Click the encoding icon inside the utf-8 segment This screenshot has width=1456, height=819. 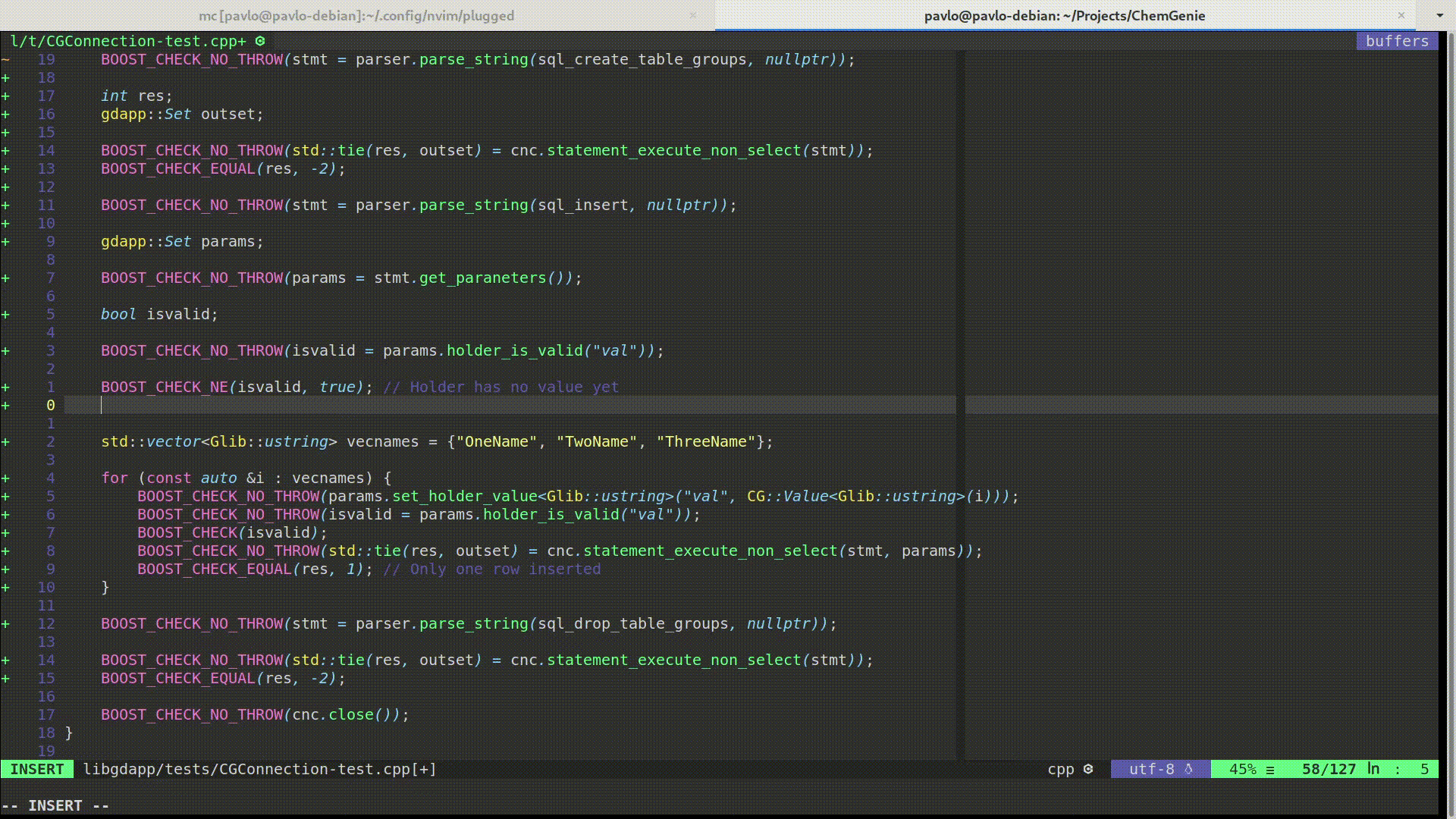(1188, 769)
